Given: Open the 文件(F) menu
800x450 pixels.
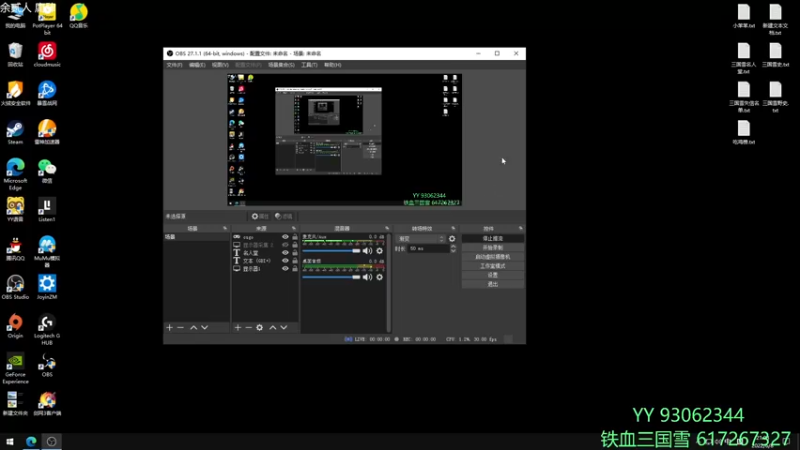Looking at the screenshot, I should coord(174,65).
